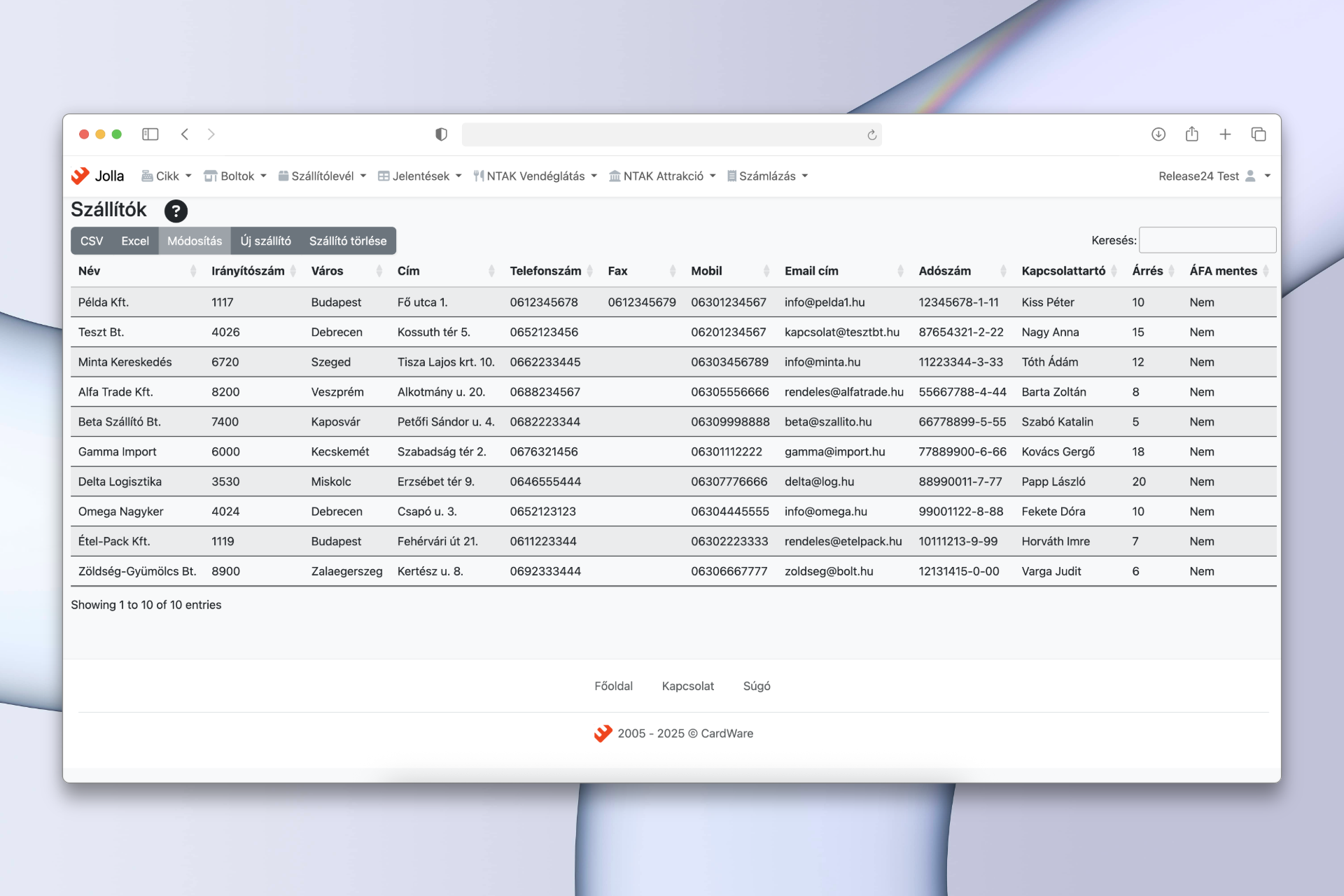This screenshot has height=896, width=1344.
Task: Click the Keresés search field
Action: (1207, 240)
